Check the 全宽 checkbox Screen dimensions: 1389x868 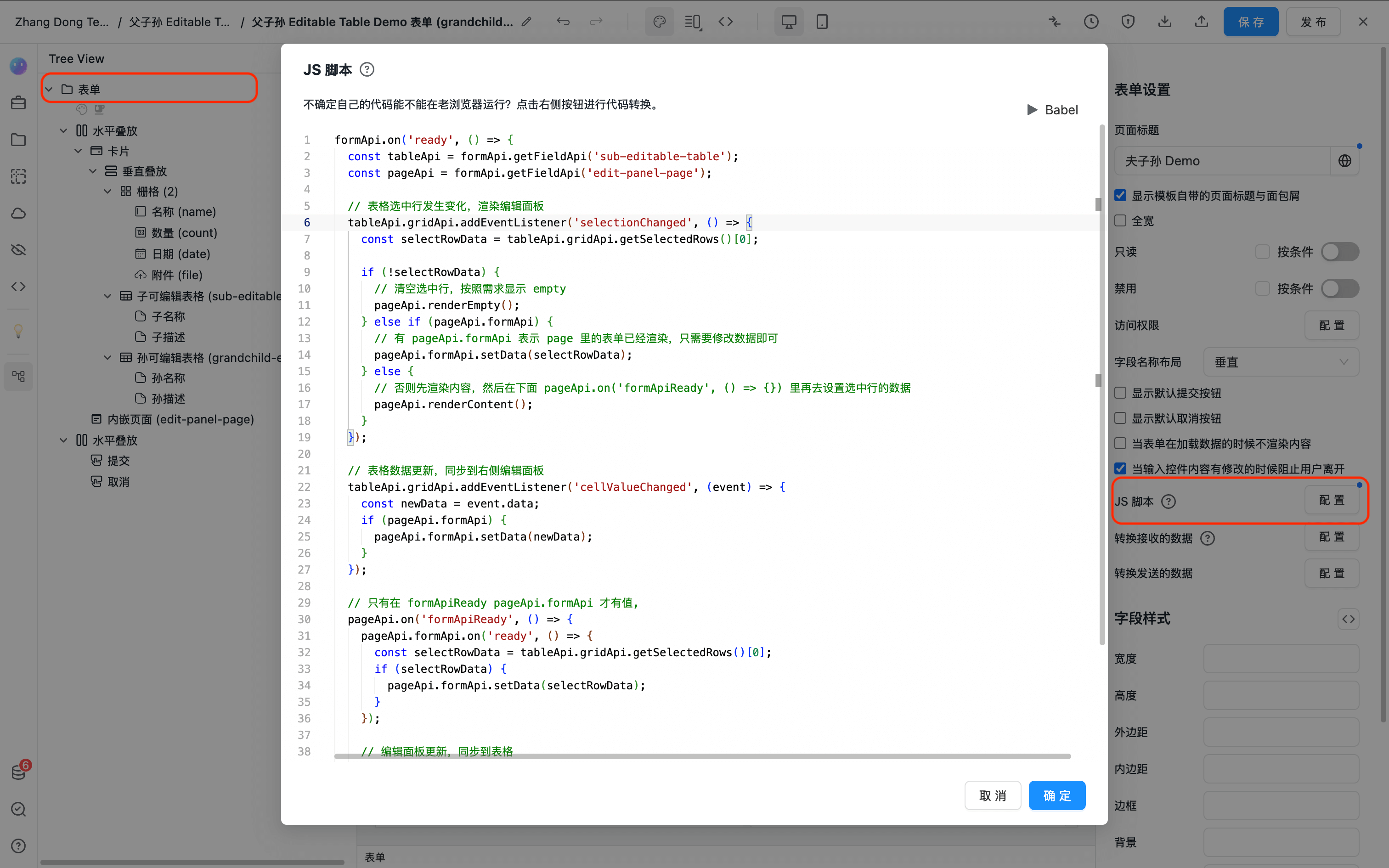pyautogui.click(x=1120, y=220)
